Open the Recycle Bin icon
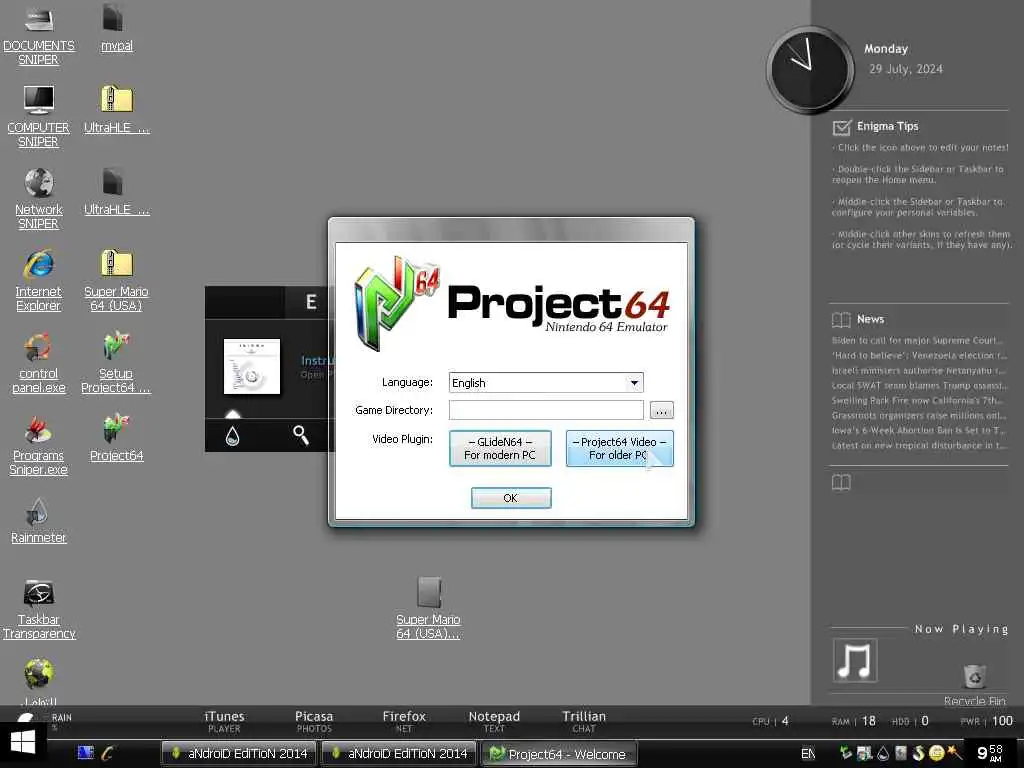 pyautogui.click(x=974, y=685)
